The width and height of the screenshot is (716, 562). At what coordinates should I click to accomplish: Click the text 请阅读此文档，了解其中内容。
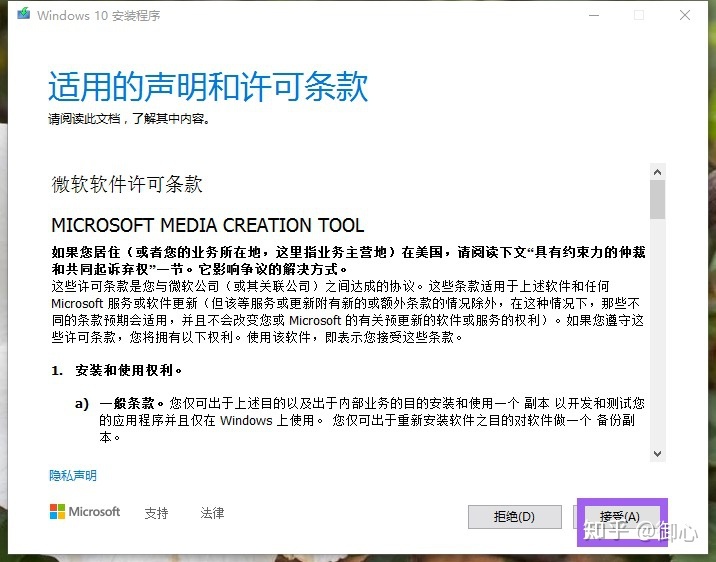pos(129,119)
